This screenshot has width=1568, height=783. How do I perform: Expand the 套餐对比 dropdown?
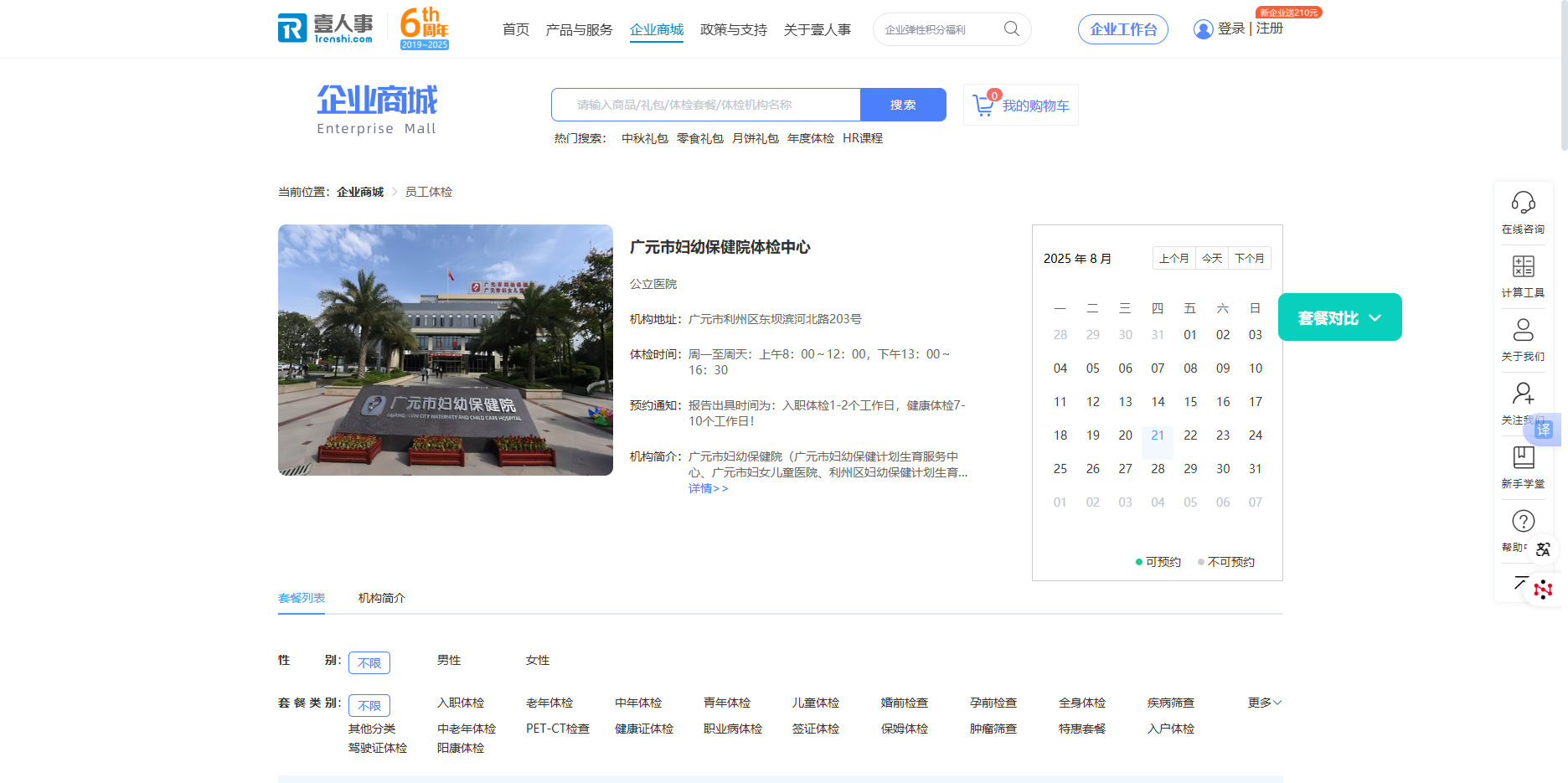(x=1340, y=317)
